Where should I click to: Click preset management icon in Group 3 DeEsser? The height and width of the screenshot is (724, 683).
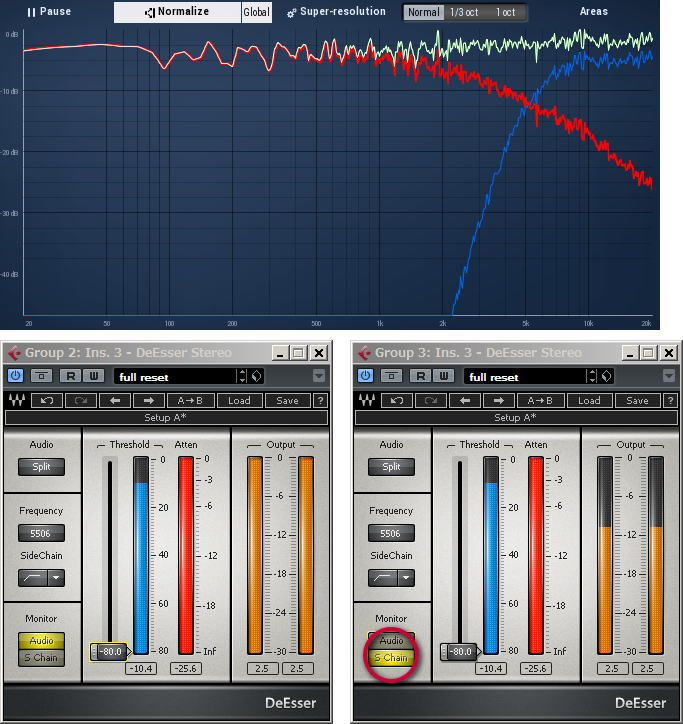pyautogui.click(x=607, y=376)
